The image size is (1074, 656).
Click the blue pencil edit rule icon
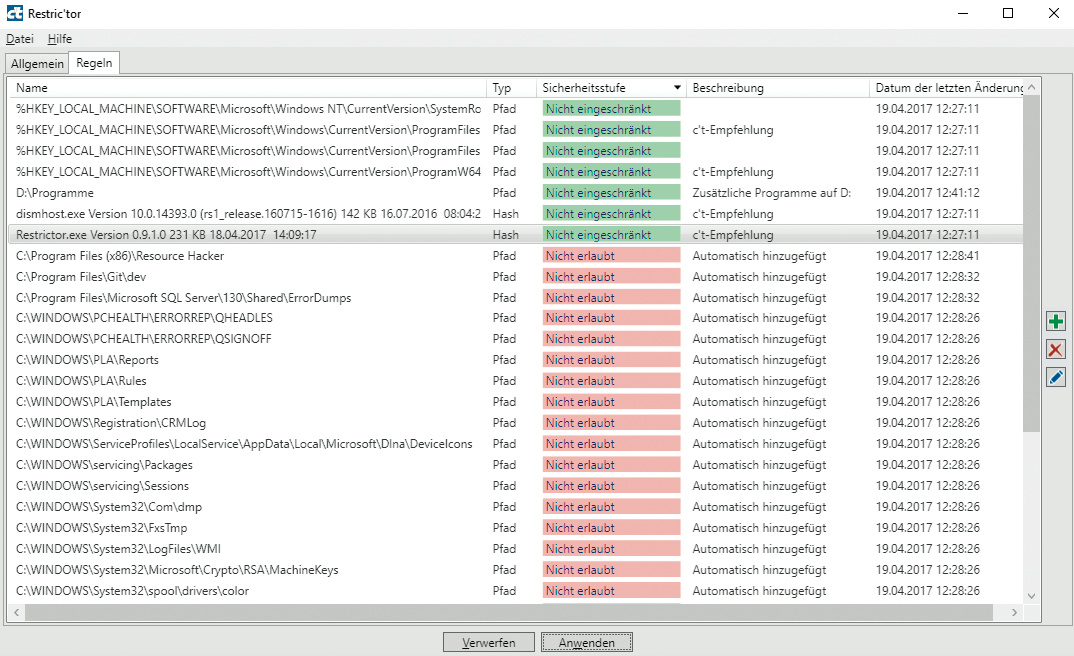click(x=1055, y=377)
